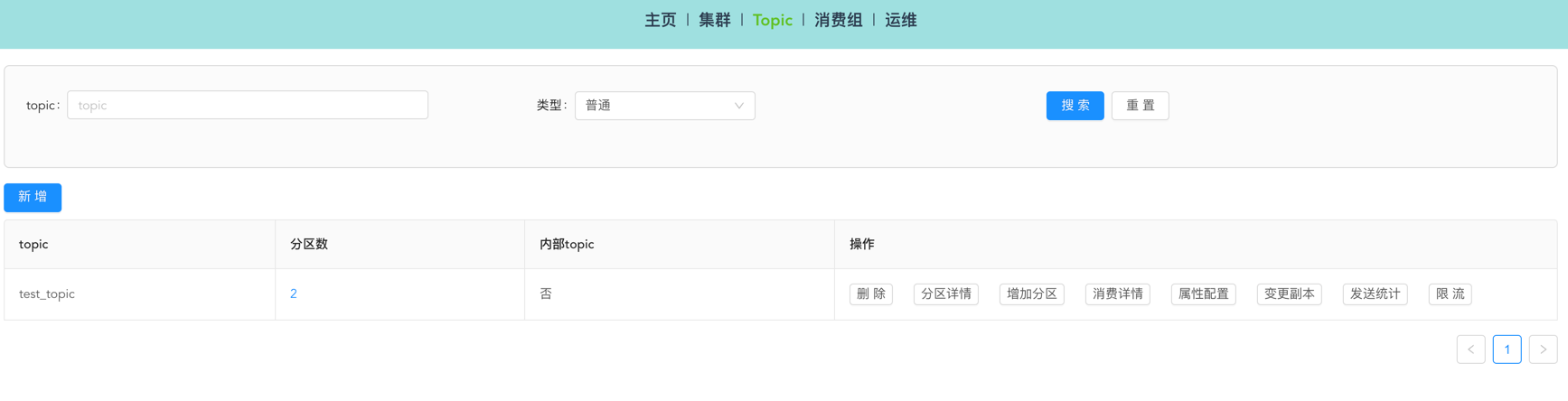Go to next page arrow
Image resolution: width=1568 pixels, height=401 pixels.
point(1543,350)
